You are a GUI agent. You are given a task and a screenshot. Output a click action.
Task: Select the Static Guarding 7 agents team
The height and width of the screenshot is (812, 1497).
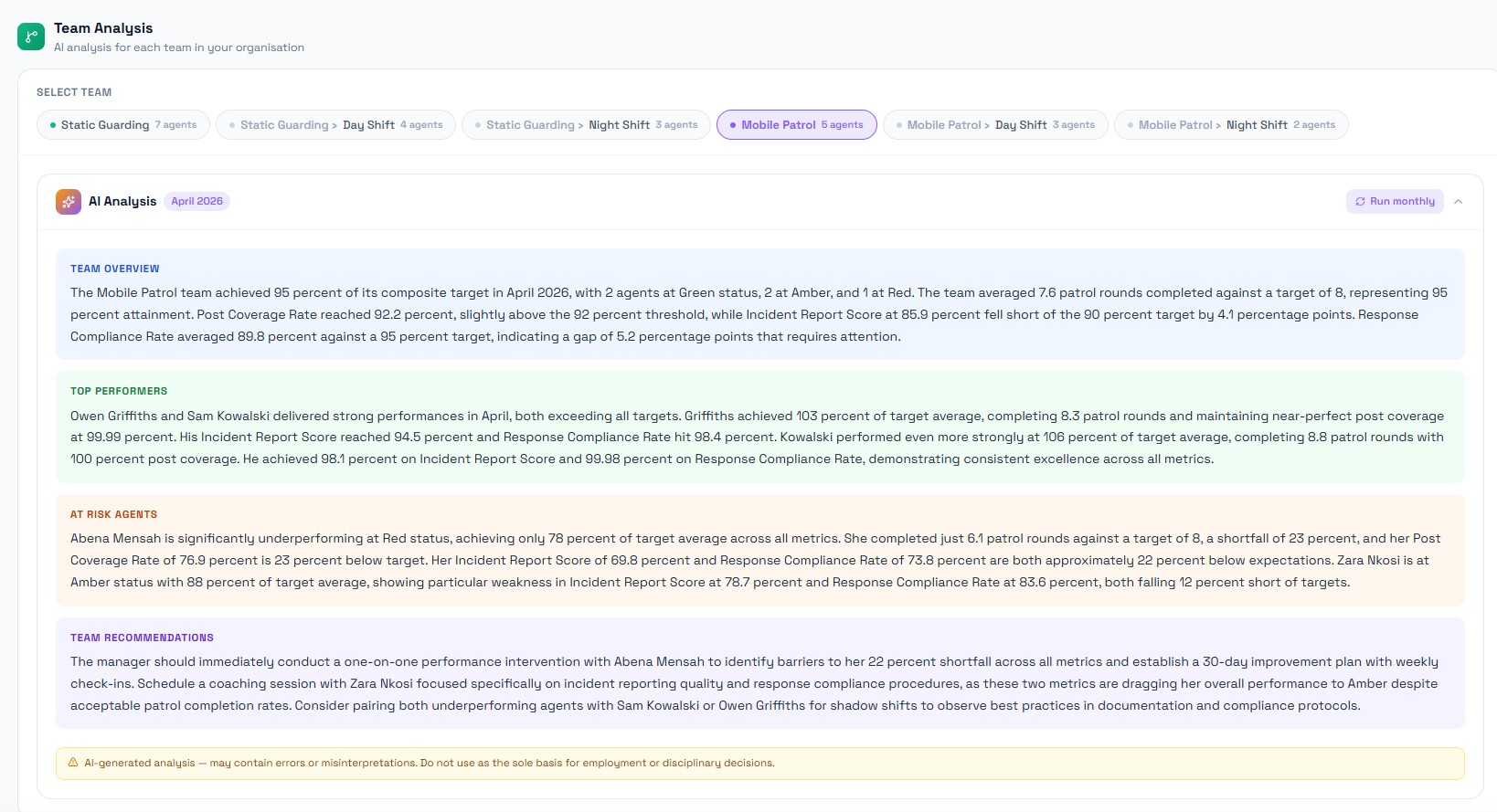coord(123,125)
